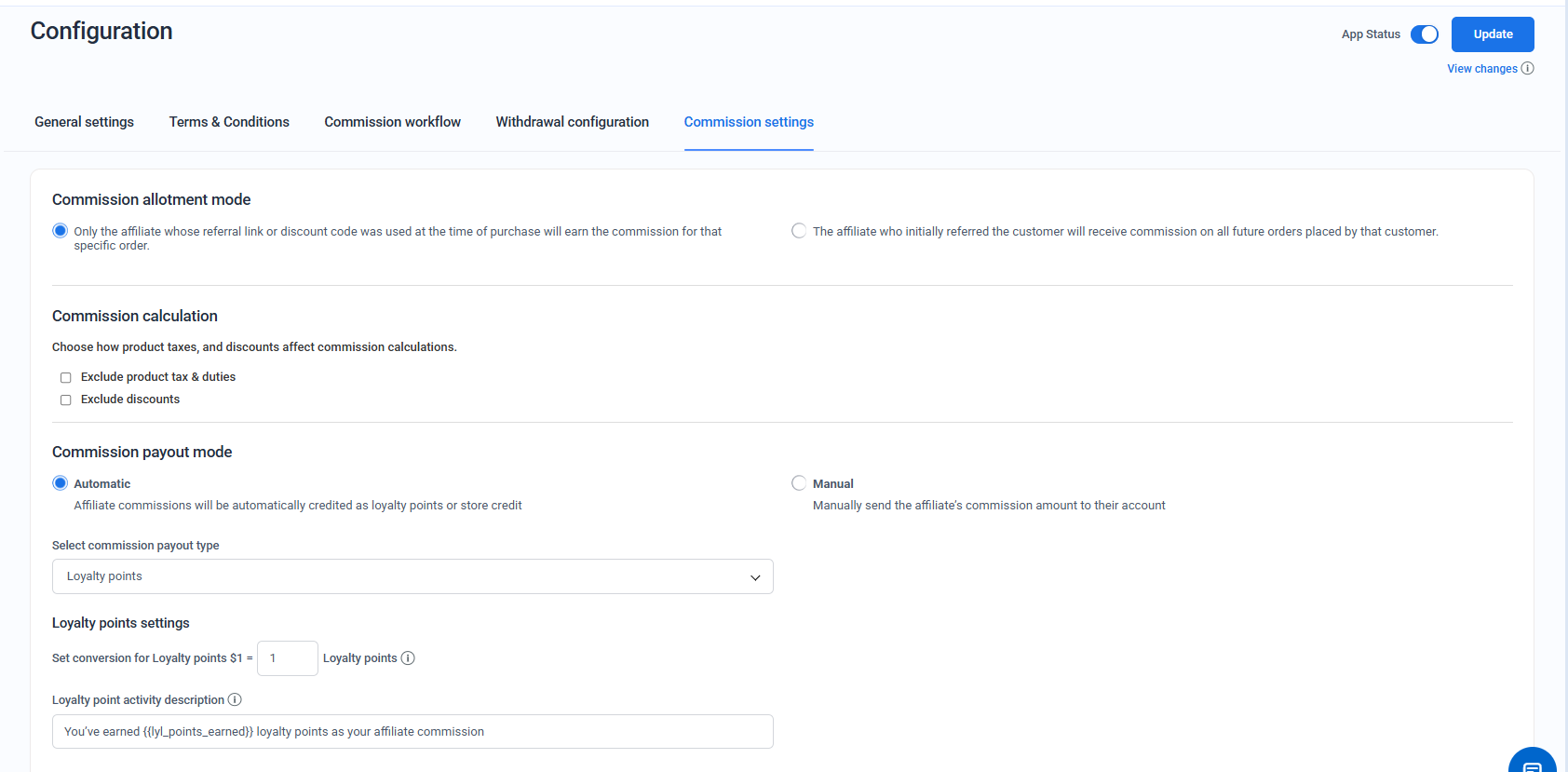Check Exclude product tax & duties

[66, 377]
